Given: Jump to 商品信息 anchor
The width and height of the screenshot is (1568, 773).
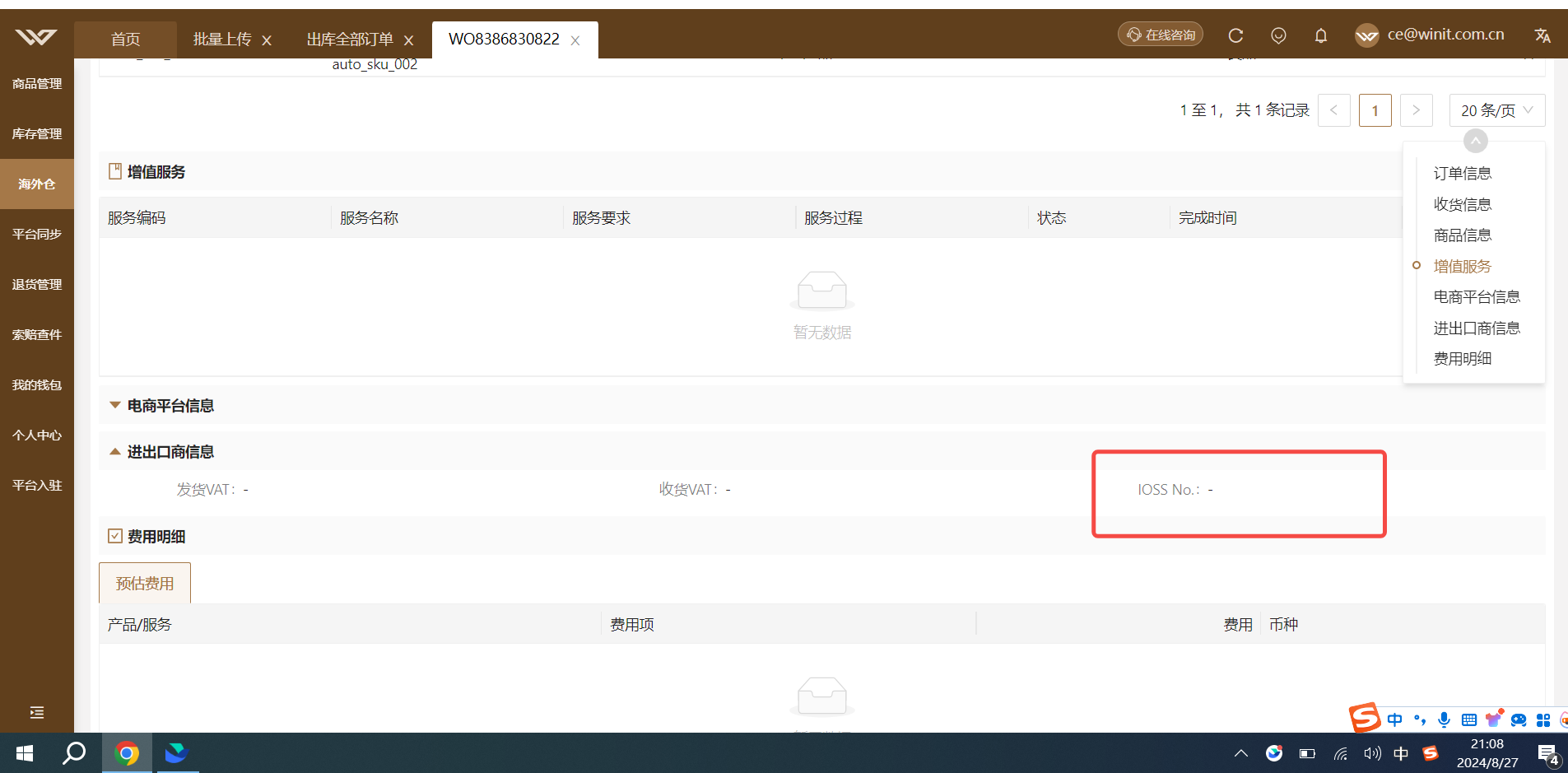Looking at the screenshot, I should point(1463,235).
